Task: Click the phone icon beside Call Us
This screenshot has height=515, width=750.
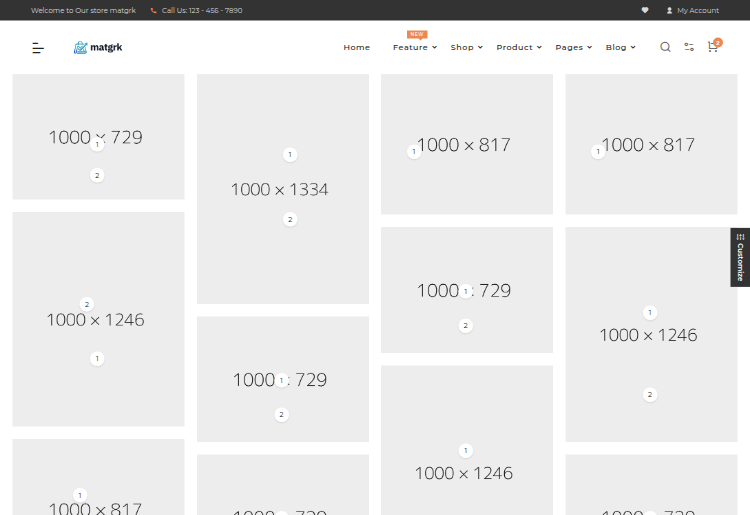Action: (154, 11)
